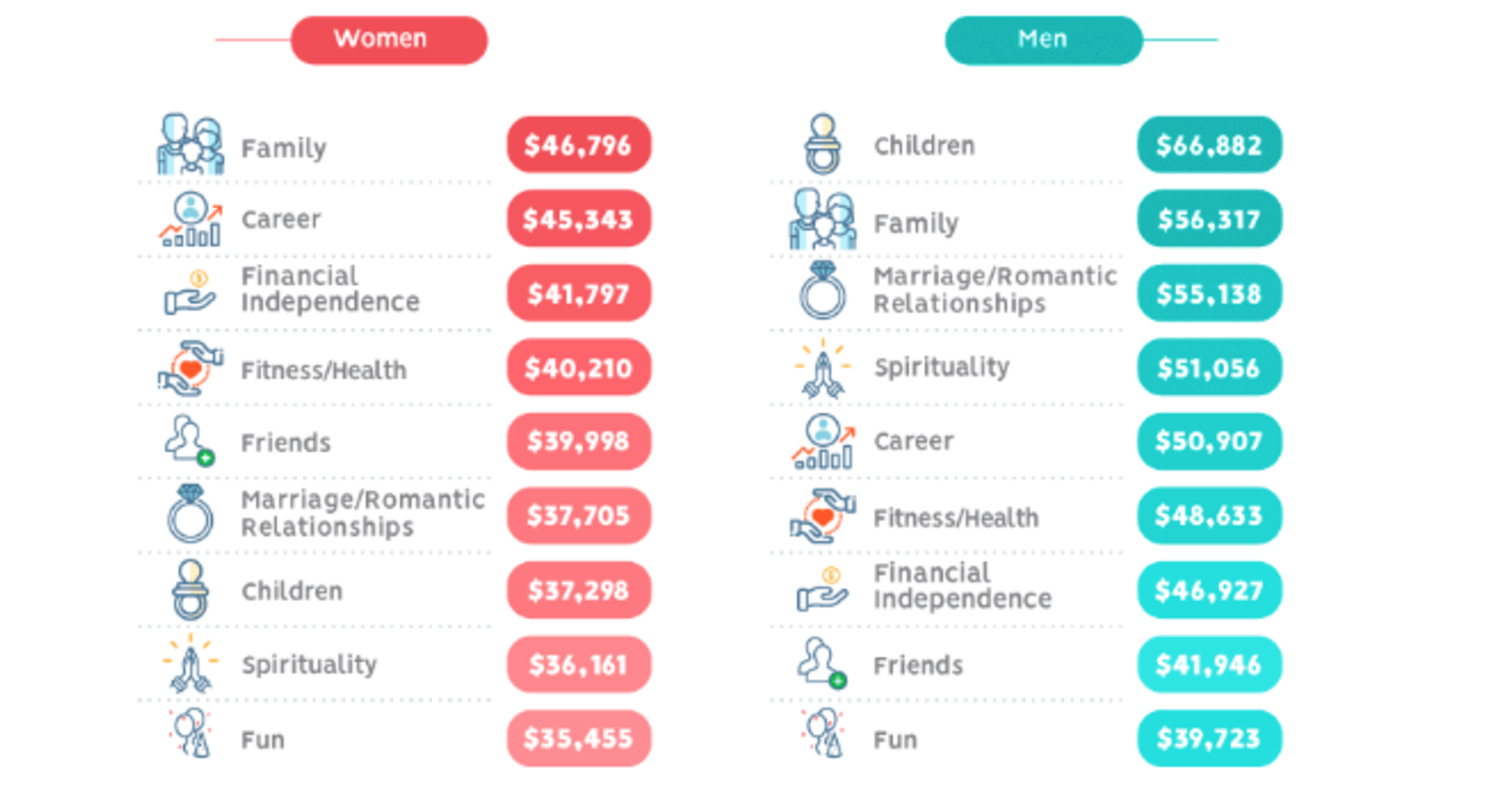The width and height of the screenshot is (1512, 792).
Task: Click the Financial Independence hand icon under Women
Action: coord(190,293)
